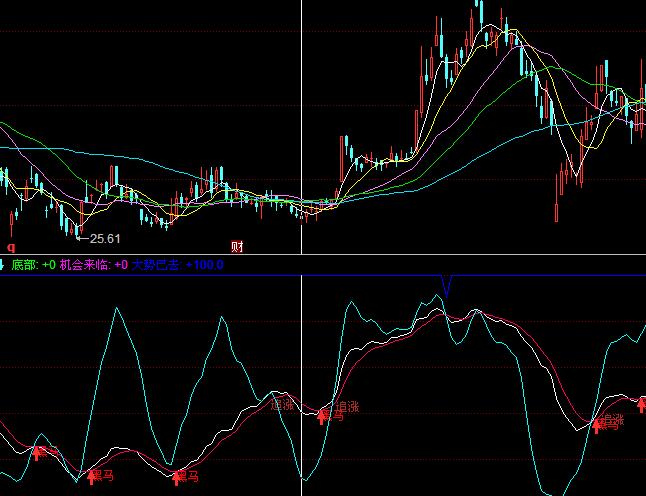Click the leftmost red up-arrow signal

[40, 453]
